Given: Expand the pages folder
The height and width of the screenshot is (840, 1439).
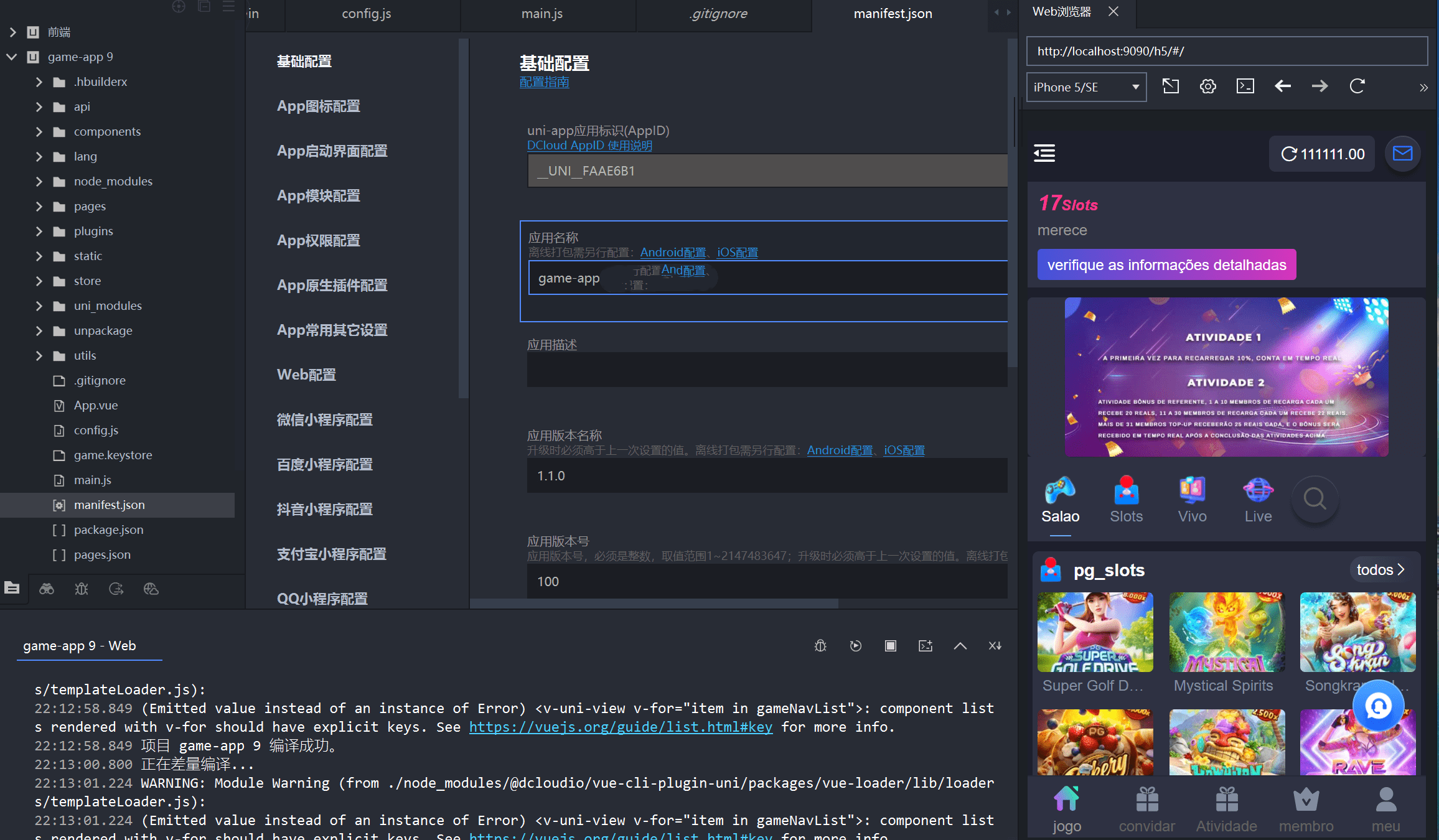Looking at the screenshot, I should tap(39, 207).
